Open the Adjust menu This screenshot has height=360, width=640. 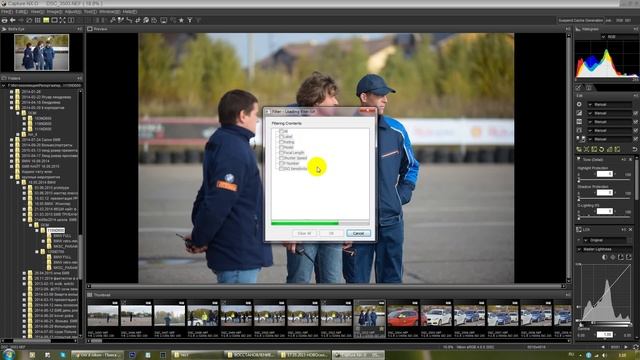[x=73, y=12]
